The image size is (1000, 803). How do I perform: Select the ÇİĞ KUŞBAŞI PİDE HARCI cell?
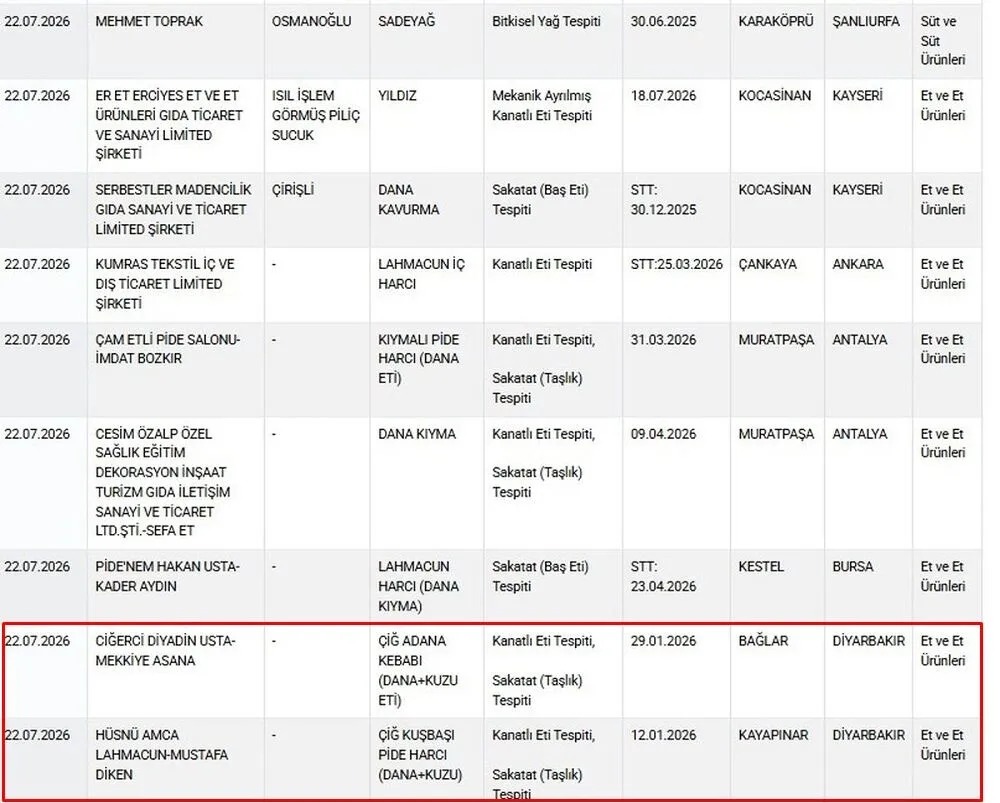(x=420, y=755)
